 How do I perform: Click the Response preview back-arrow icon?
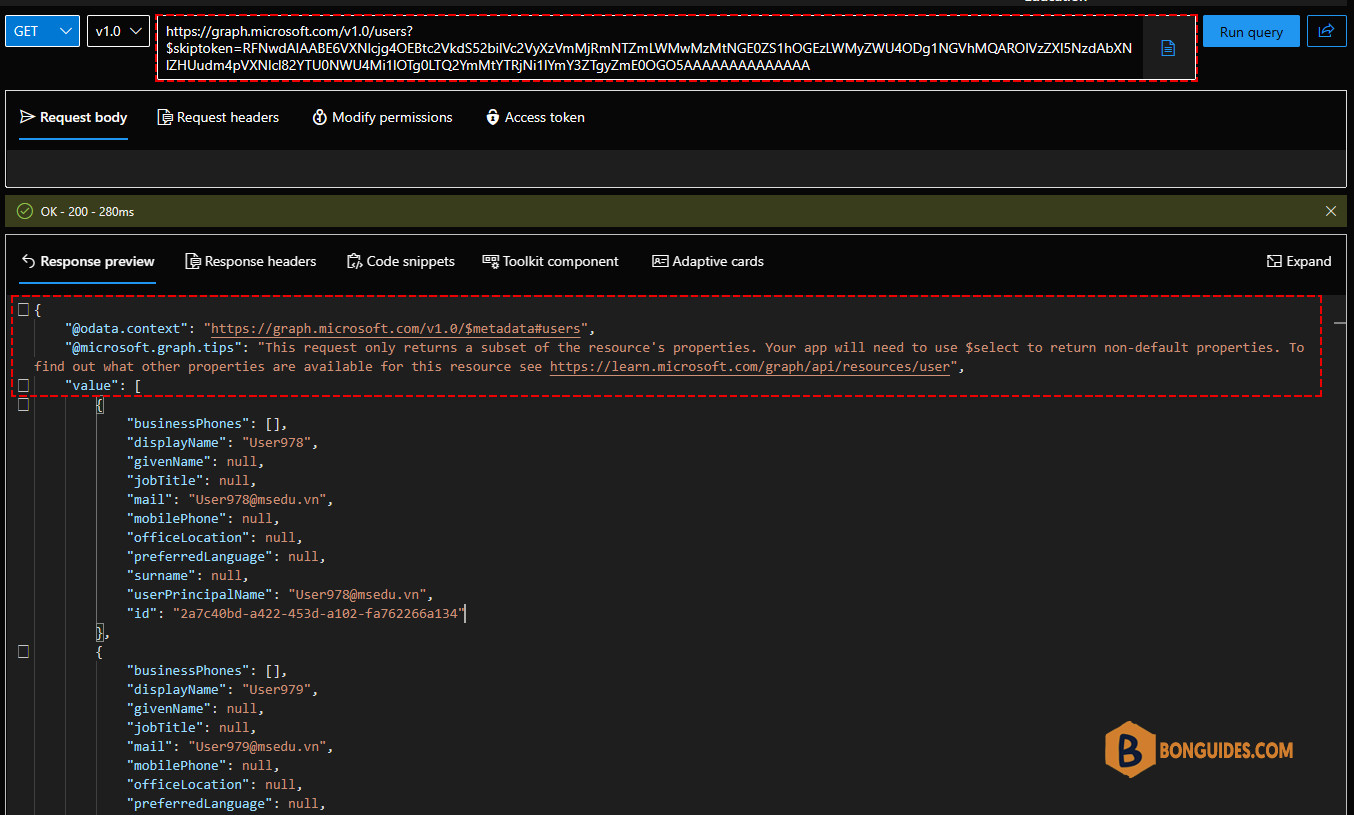[28, 262]
